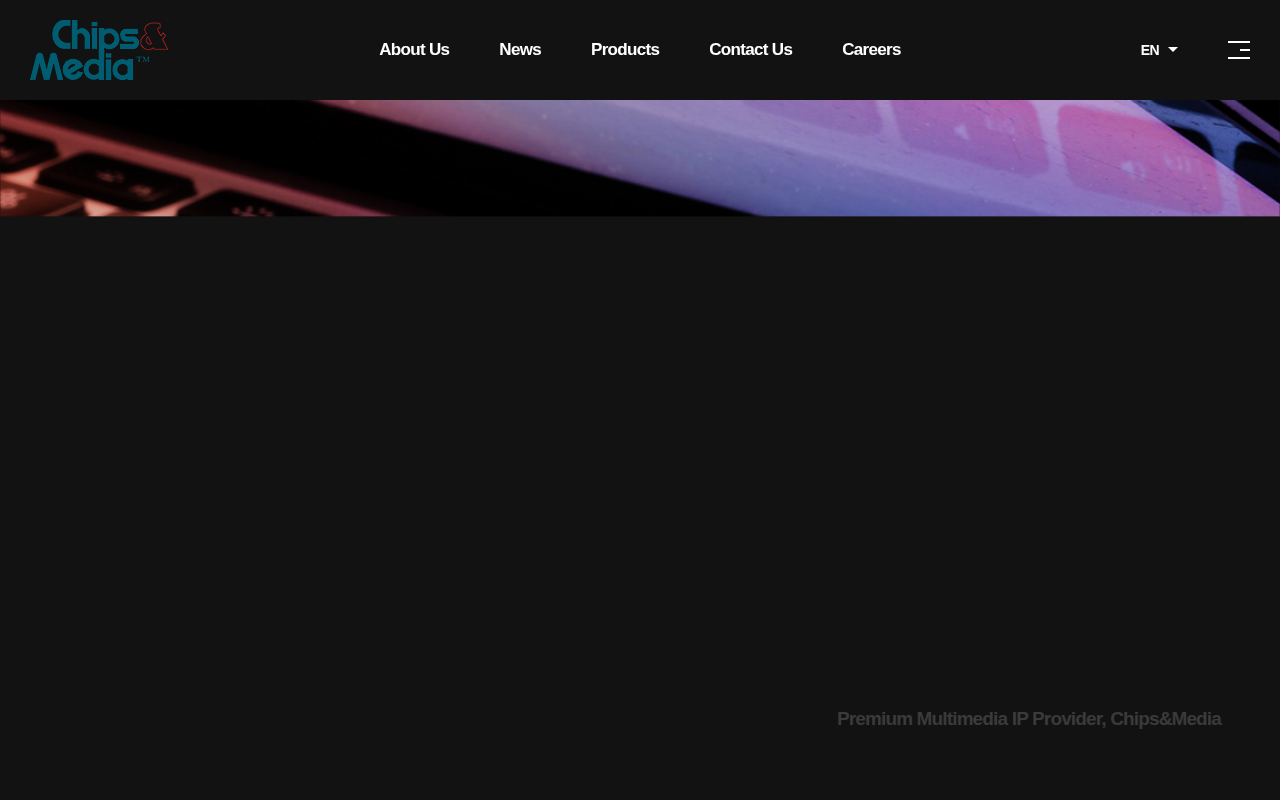Go to the News page
Screen dimensions: 1280x800
click(x=520, y=50)
